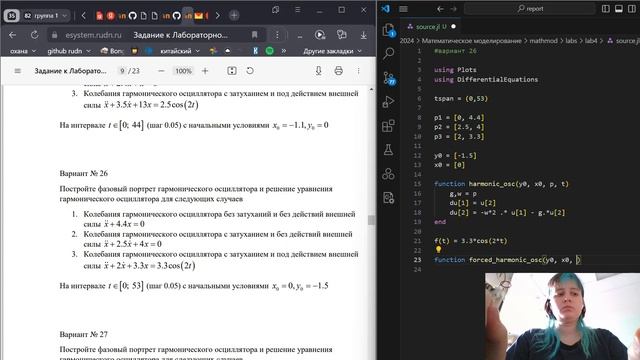
Task: Bookmark the current page in the browser
Action: pyautogui.click(x=255, y=35)
